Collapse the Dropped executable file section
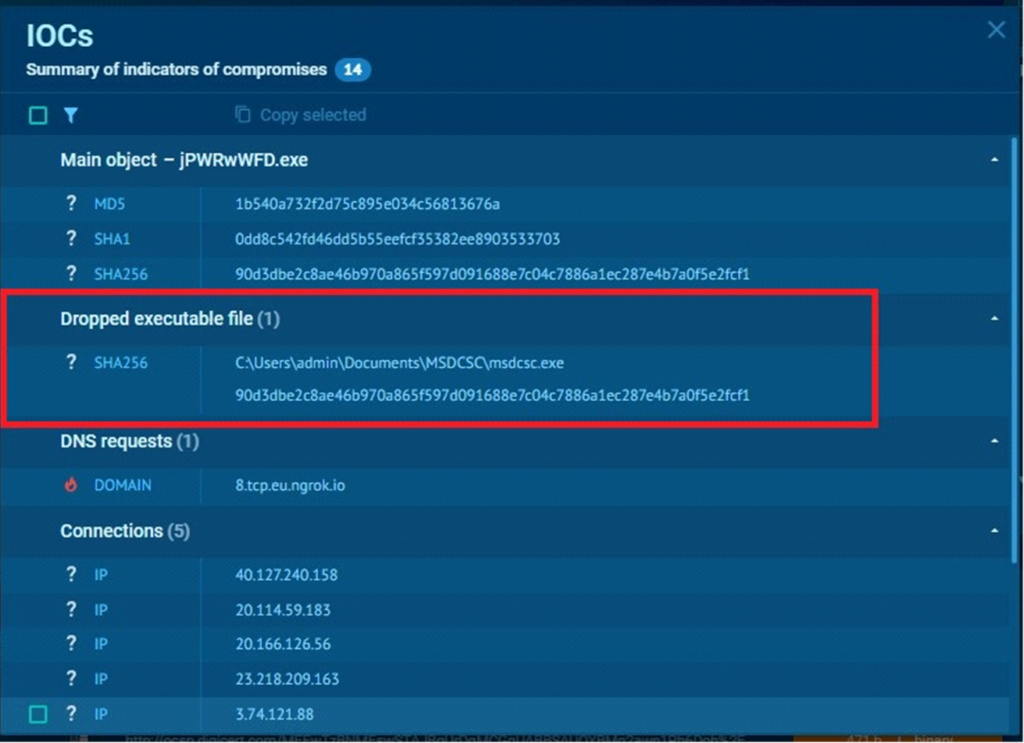Viewport: 1024px width, 743px height. click(993, 318)
